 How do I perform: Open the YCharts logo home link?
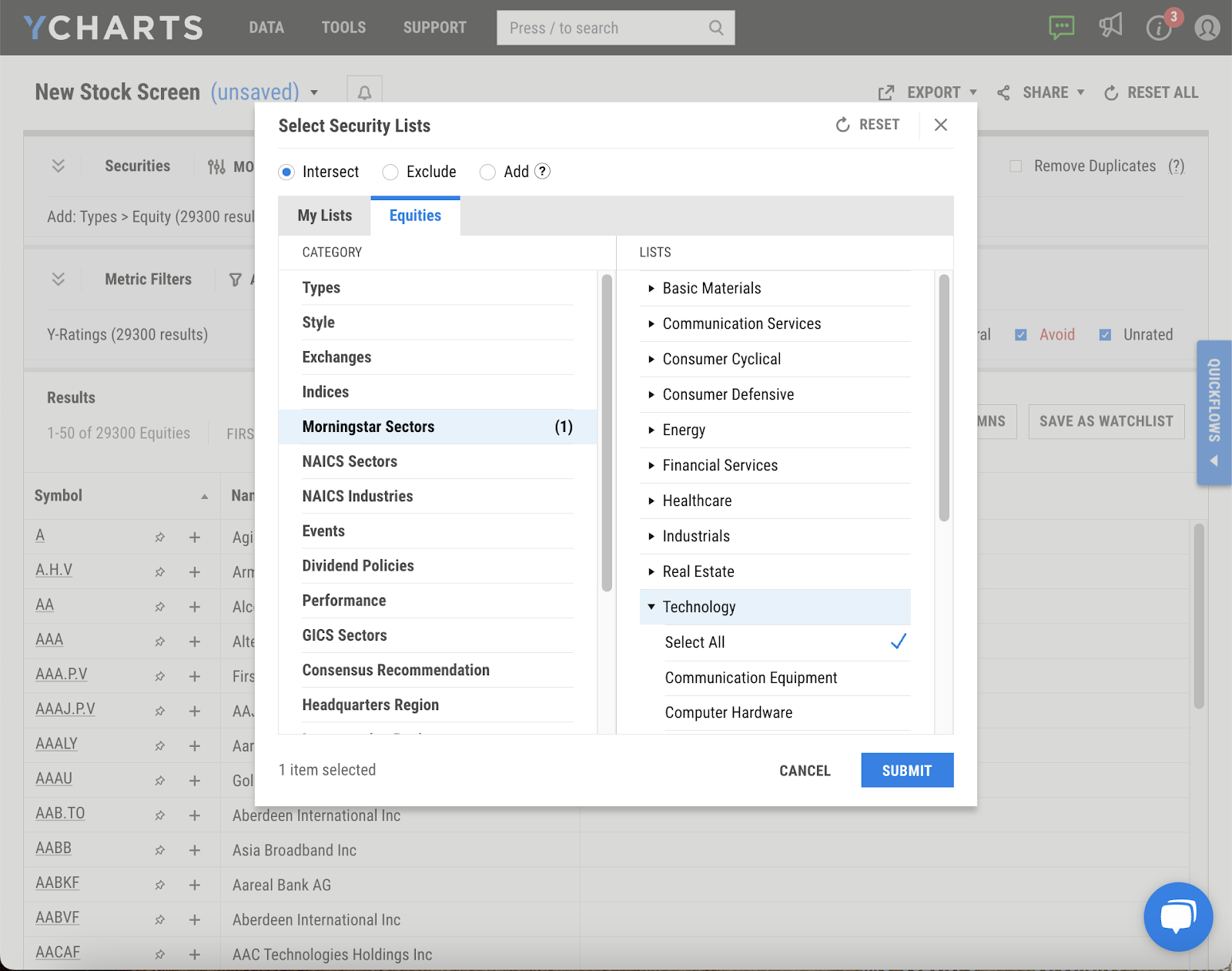113,28
